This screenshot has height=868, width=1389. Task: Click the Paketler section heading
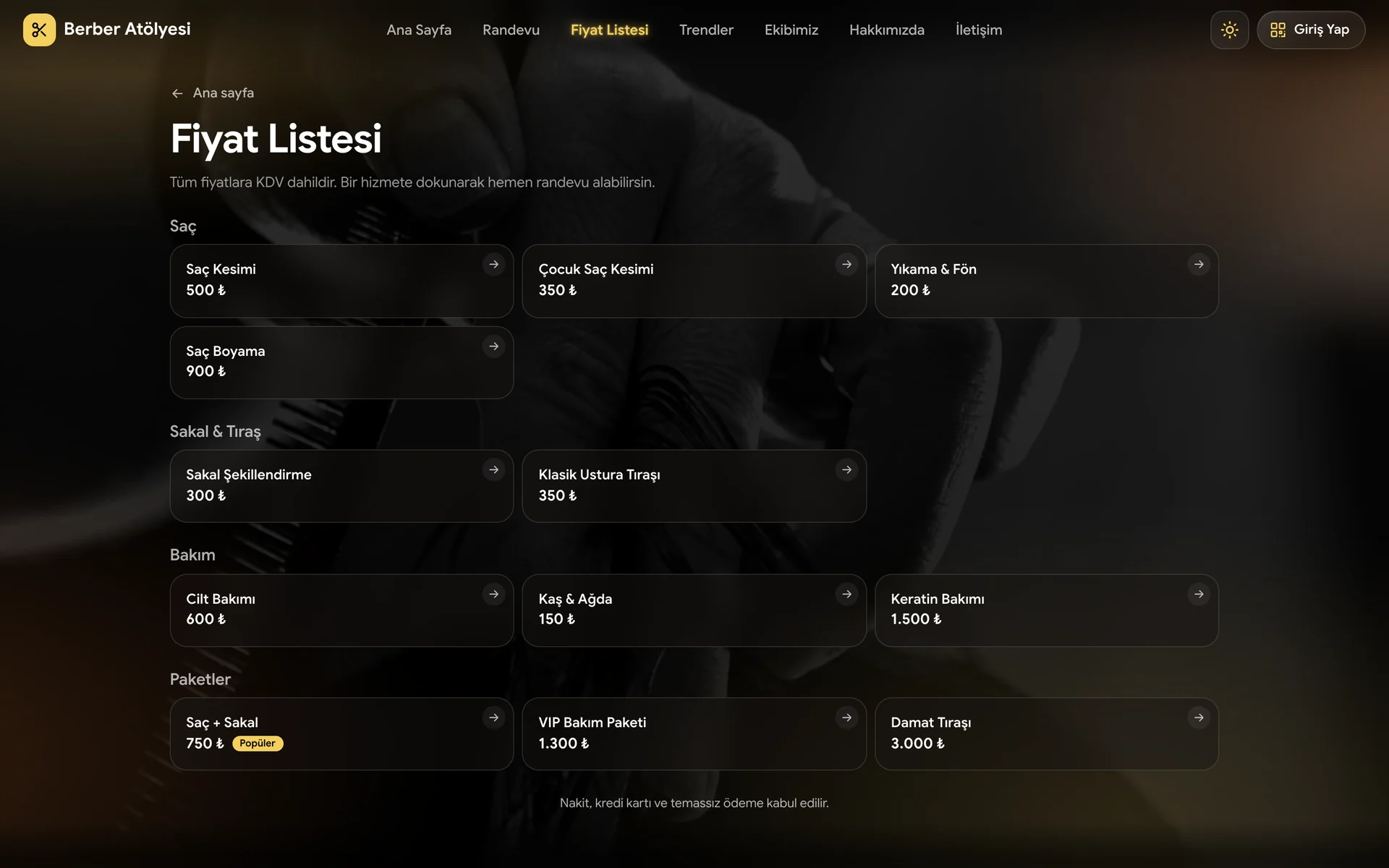pos(200,679)
